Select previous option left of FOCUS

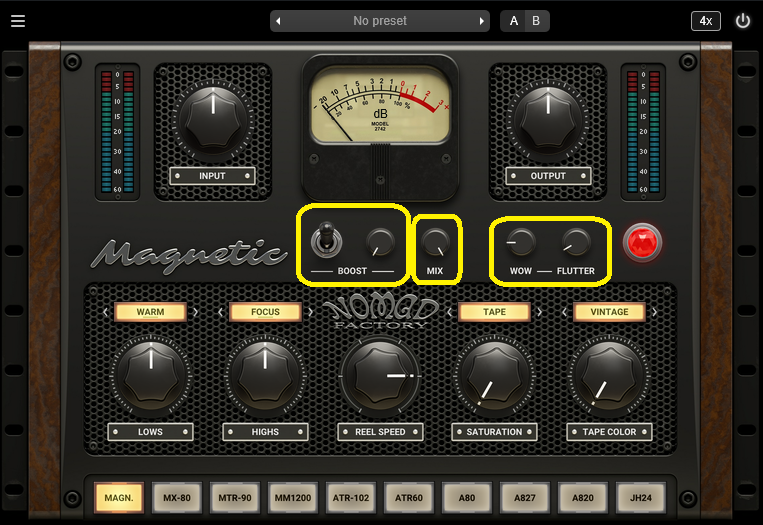(x=220, y=312)
